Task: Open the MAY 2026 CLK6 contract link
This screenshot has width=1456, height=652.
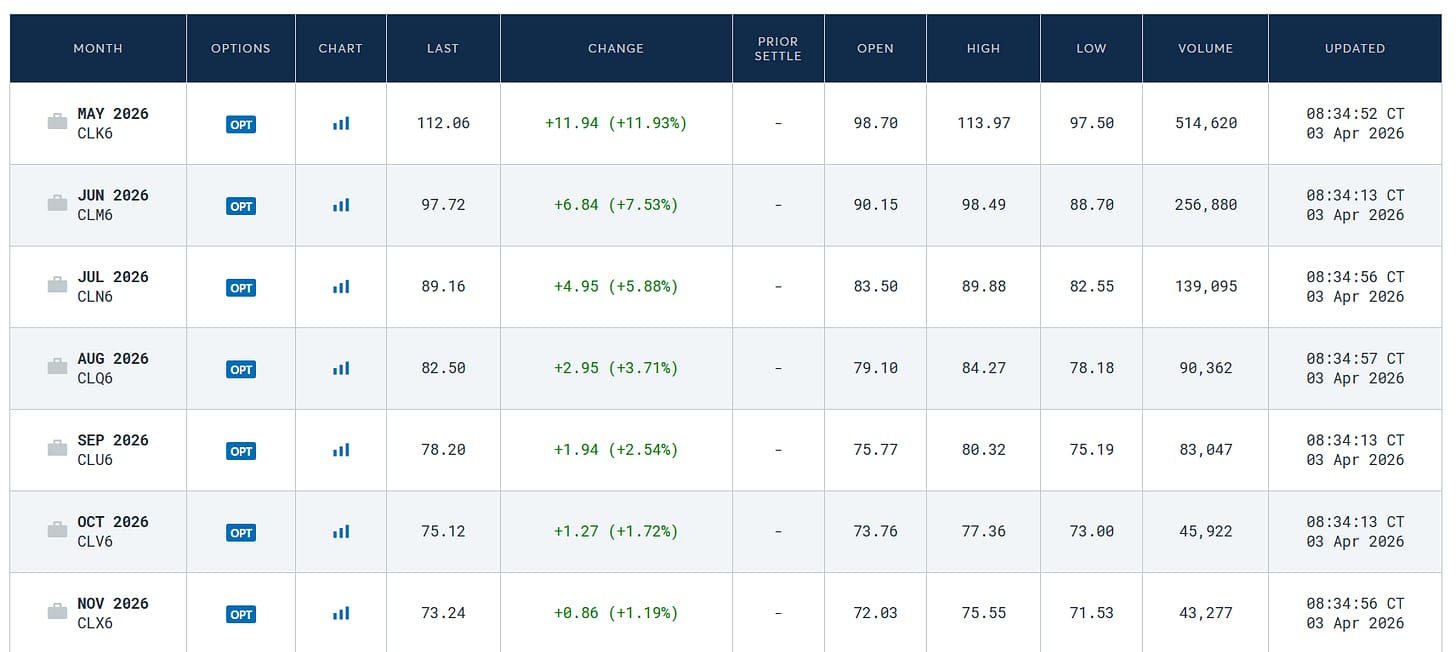Action: [113, 123]
